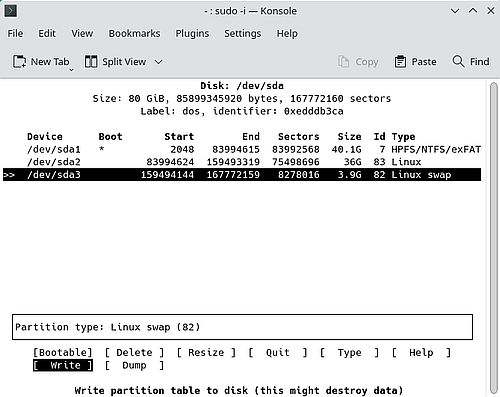Click the Resize option in cfdisk
The width and height of the screenshot is (500, 397).
click(x=206, y=352)
